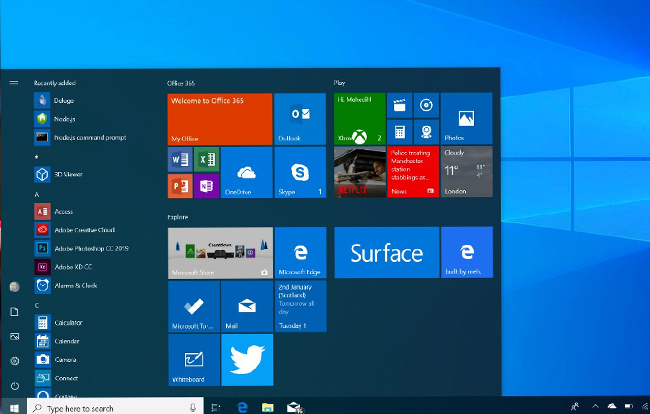This screenshot has width=650, height=414.
Task: Open the Microsoft Edge tile in Explore
Action: point(300,253)
